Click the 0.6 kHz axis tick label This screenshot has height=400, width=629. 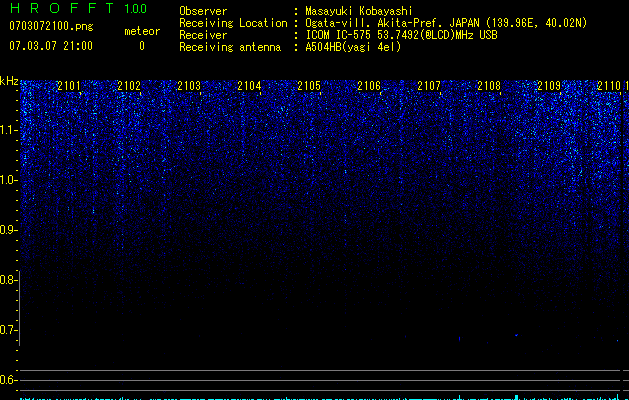[x=8, y=380]
